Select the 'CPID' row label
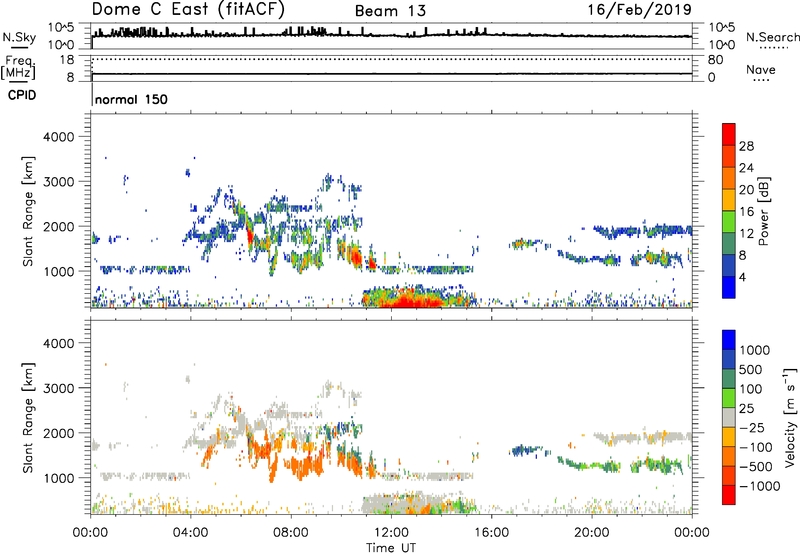The height and width of the screenshot is (554, 800). tap(22, 95)
